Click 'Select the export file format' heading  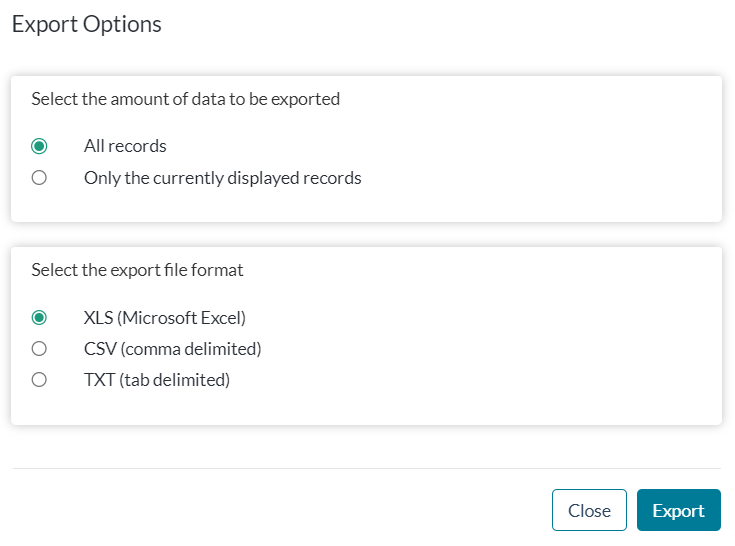point(137,270)
